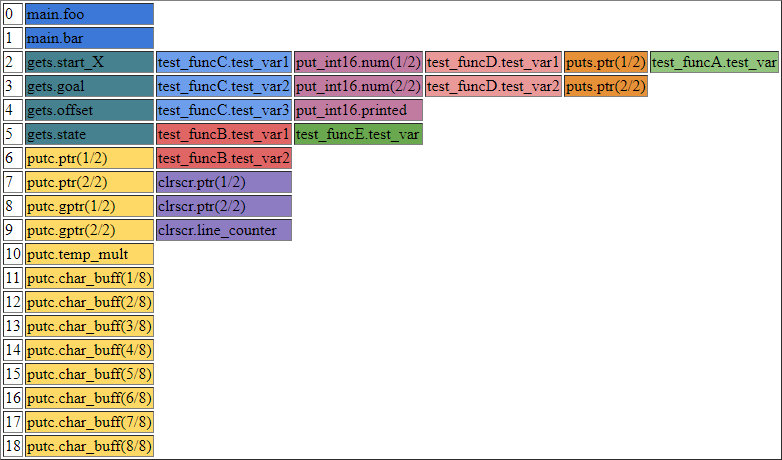Select the put_int16.num(1/2) cell
The height and width of the screenshot is (460, 782).
point(358,62)
